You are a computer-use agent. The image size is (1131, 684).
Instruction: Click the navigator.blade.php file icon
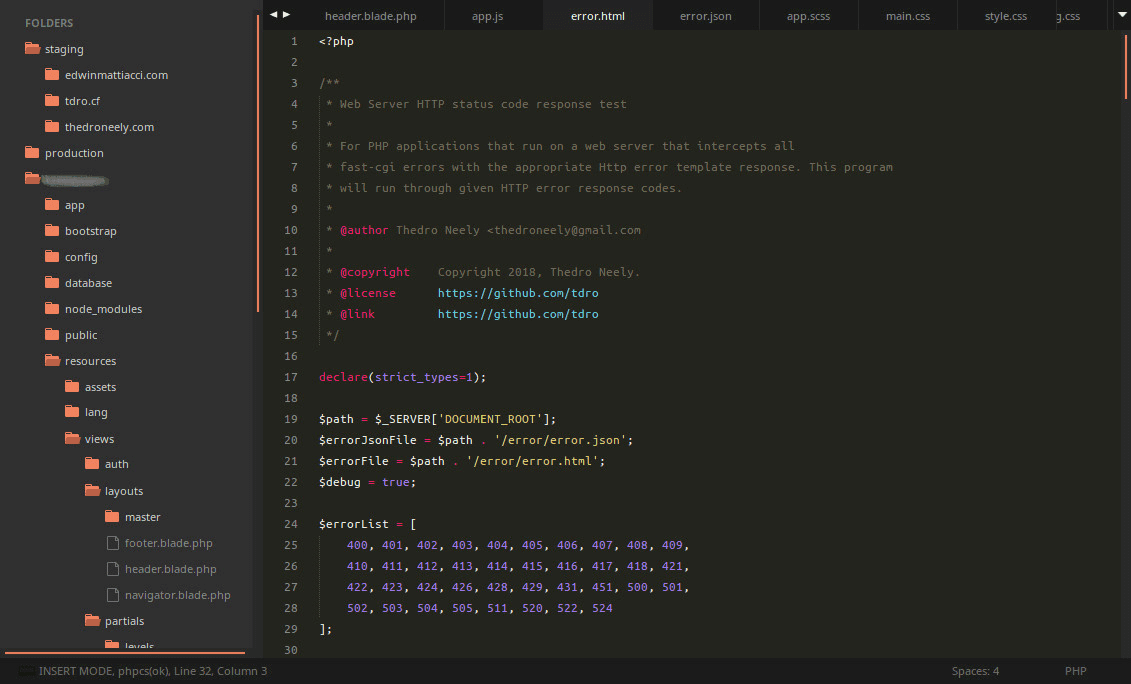113,595
